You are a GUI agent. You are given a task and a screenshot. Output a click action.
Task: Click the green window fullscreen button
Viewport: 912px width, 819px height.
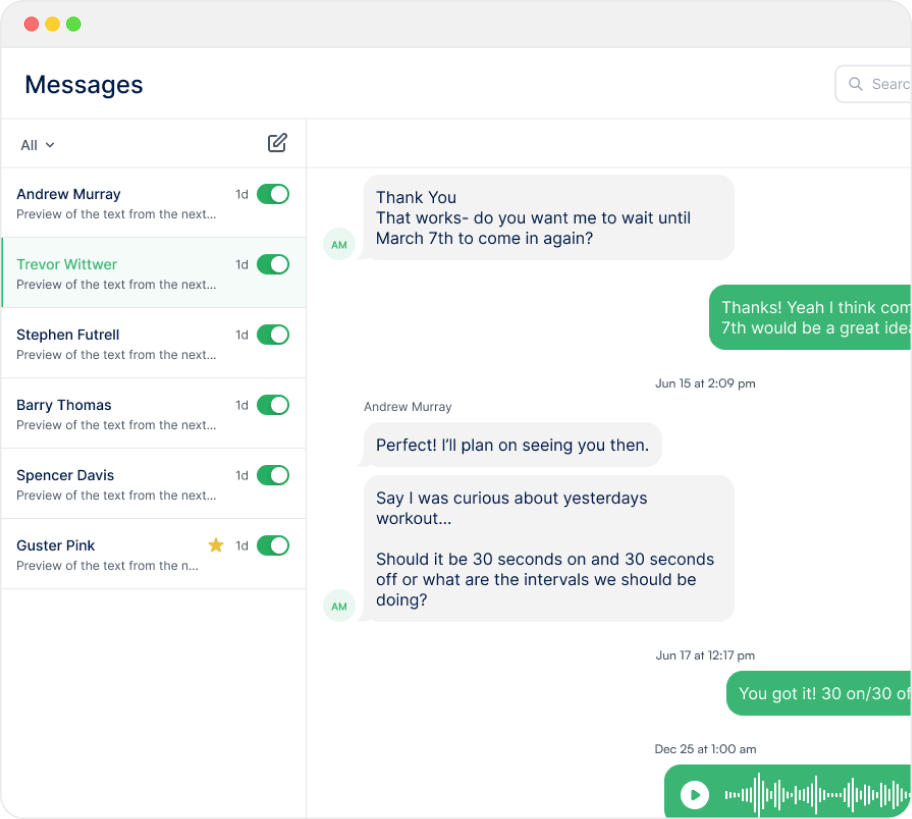pyautogui.click(x=73, y=24)
